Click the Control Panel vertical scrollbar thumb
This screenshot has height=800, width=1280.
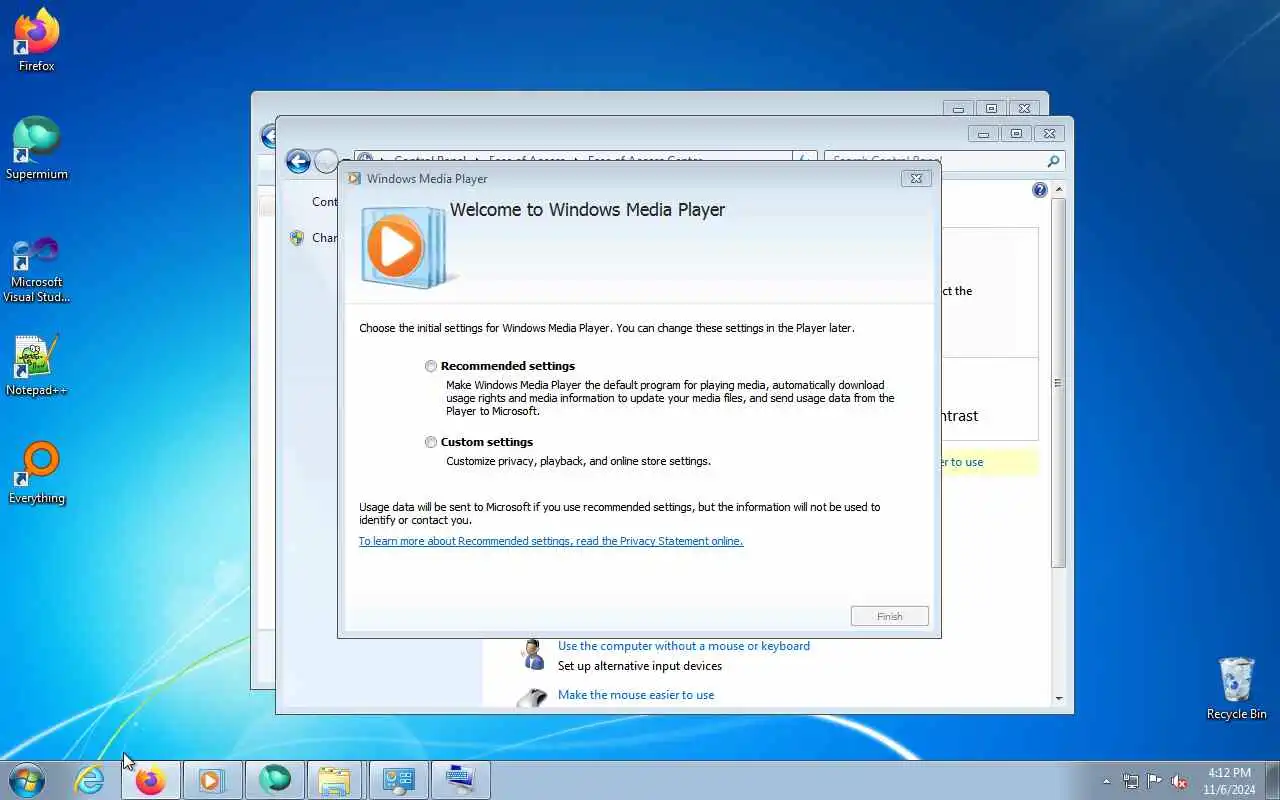click(x=1058, y=383)
